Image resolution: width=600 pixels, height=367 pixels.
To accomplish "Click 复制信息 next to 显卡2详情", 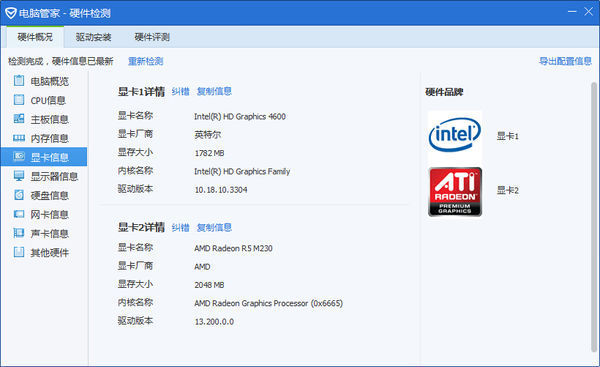I will click(214, 228).
